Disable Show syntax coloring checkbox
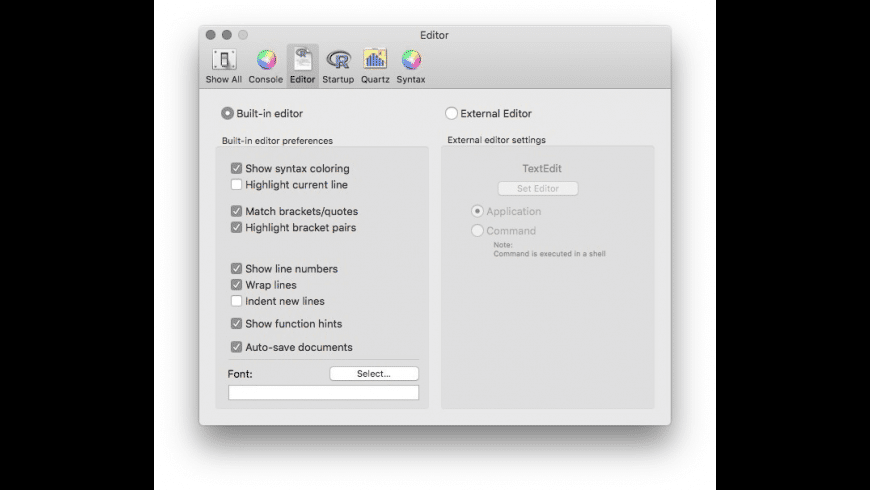 [x=236, y=168]
